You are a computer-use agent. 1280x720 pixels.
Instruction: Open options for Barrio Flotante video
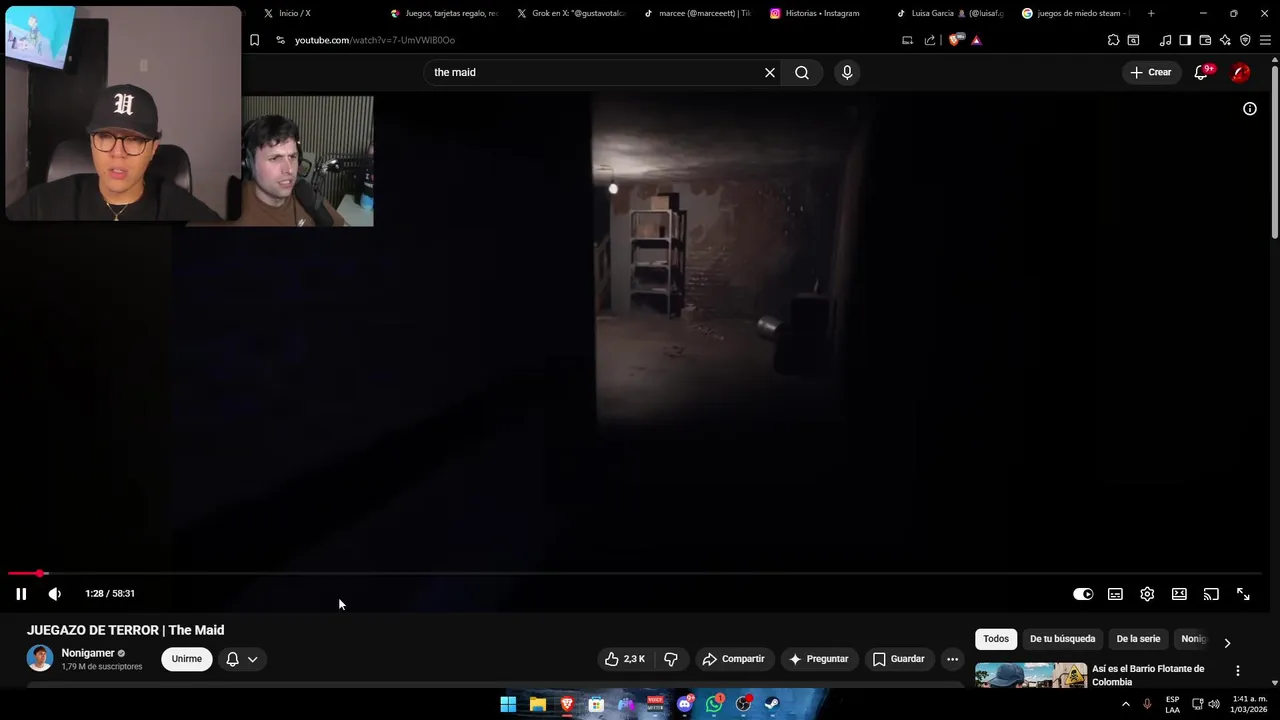[x=1237, y=671]
